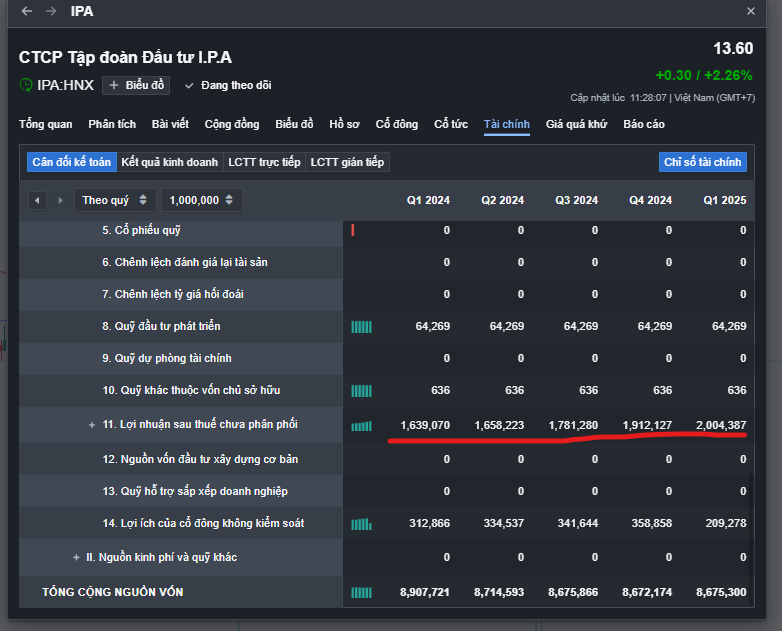Viewport: 782px width, 631px height.
Task: Expand row 11 Lợi nhuận sau thuế chưa phân phối
Action: coord(92,425)
